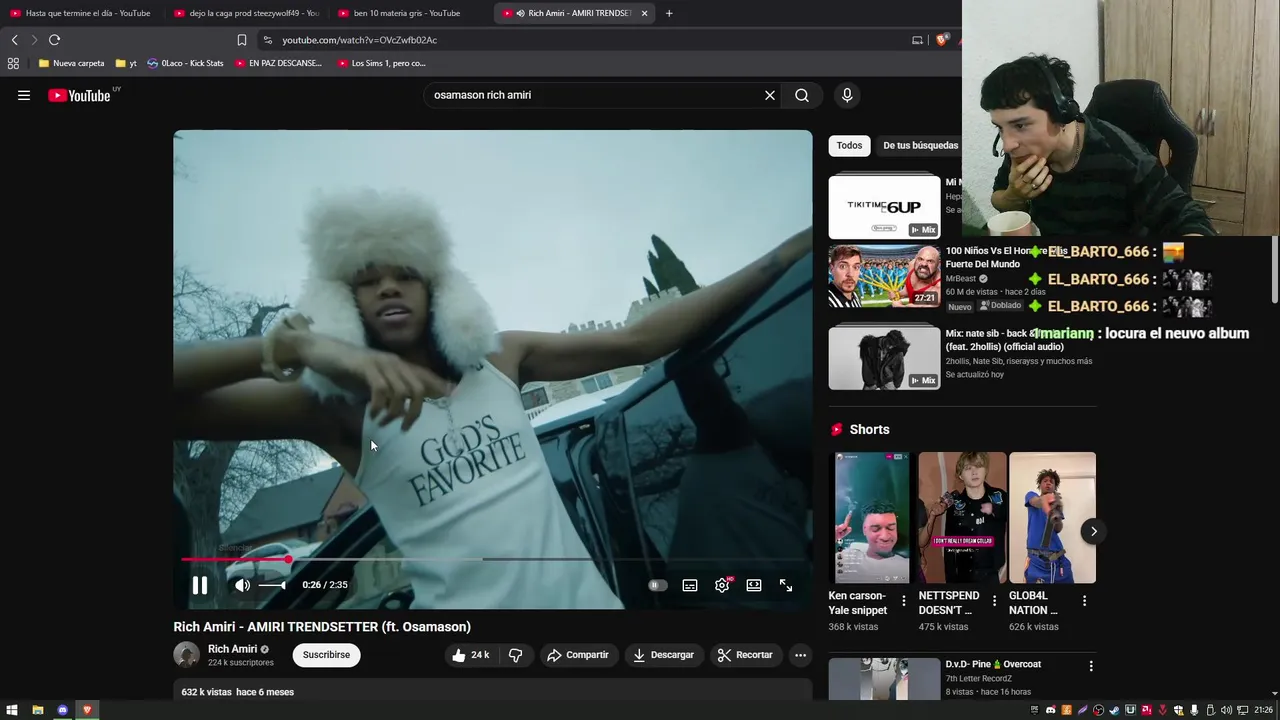Click the browser address bar URL
This screenshot has width=1280, height=720.
[359, 40]
